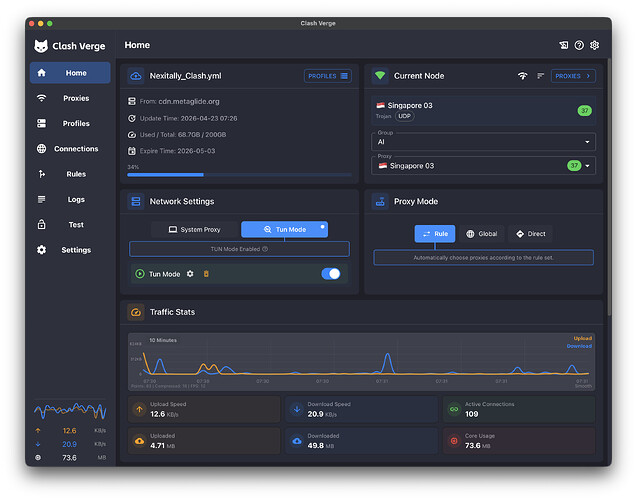Screen dimensions: 637x500
Task: Click the Singapore 03 node card
Action: tap(483, 110)
